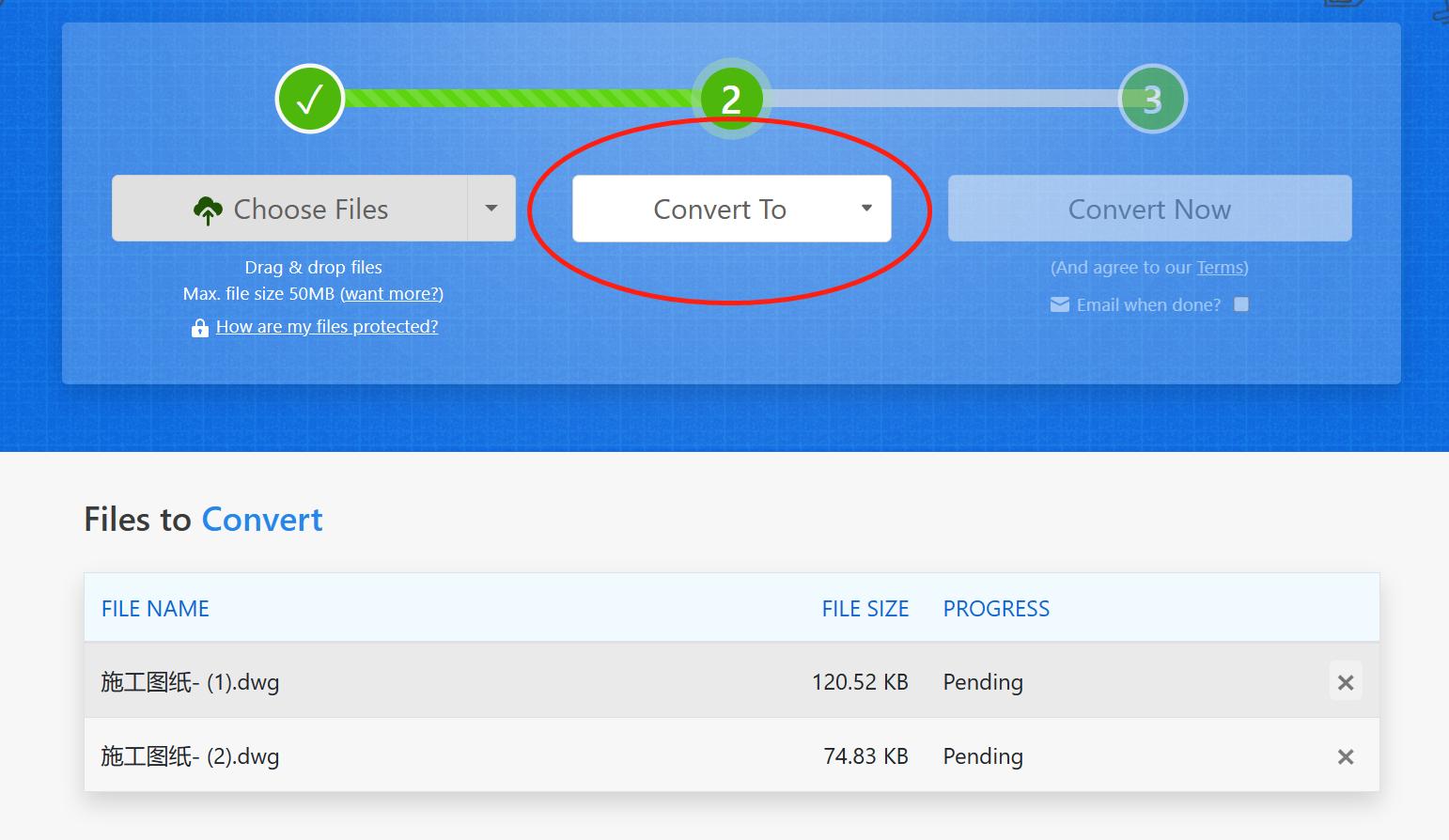Image resolution: width=1449 pixels, height=840 pixels.
Task: Click the completed step one checkmark circle
Action: click(x=310, y=99)
